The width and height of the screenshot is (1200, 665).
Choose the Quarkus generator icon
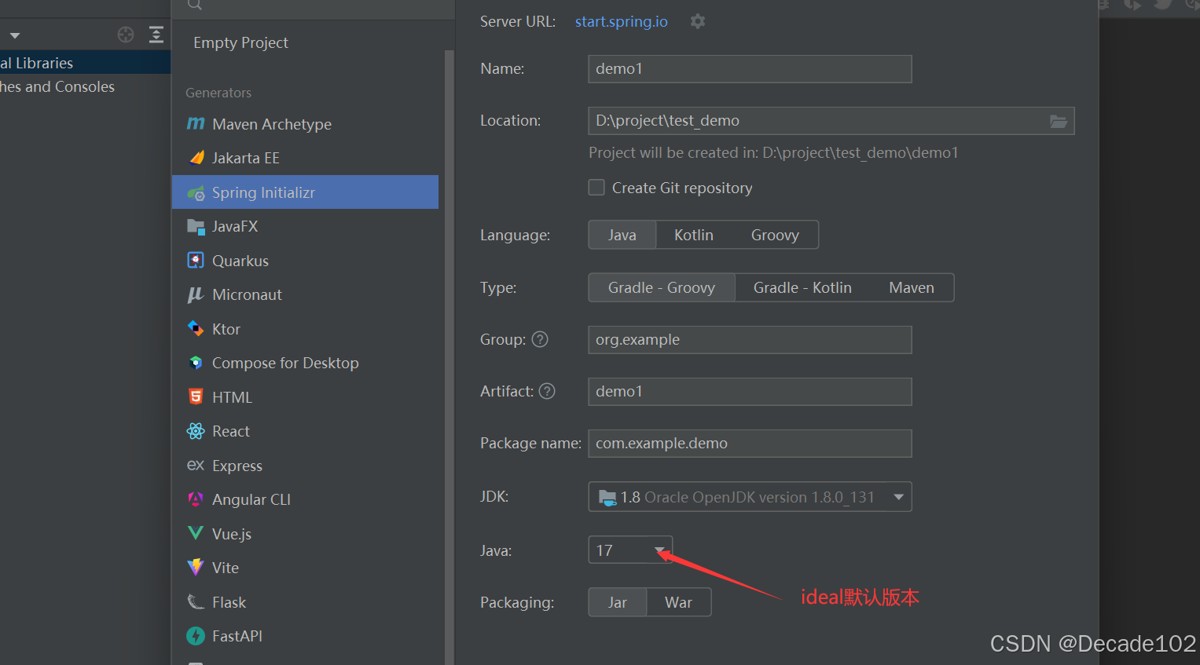(196, 260)
